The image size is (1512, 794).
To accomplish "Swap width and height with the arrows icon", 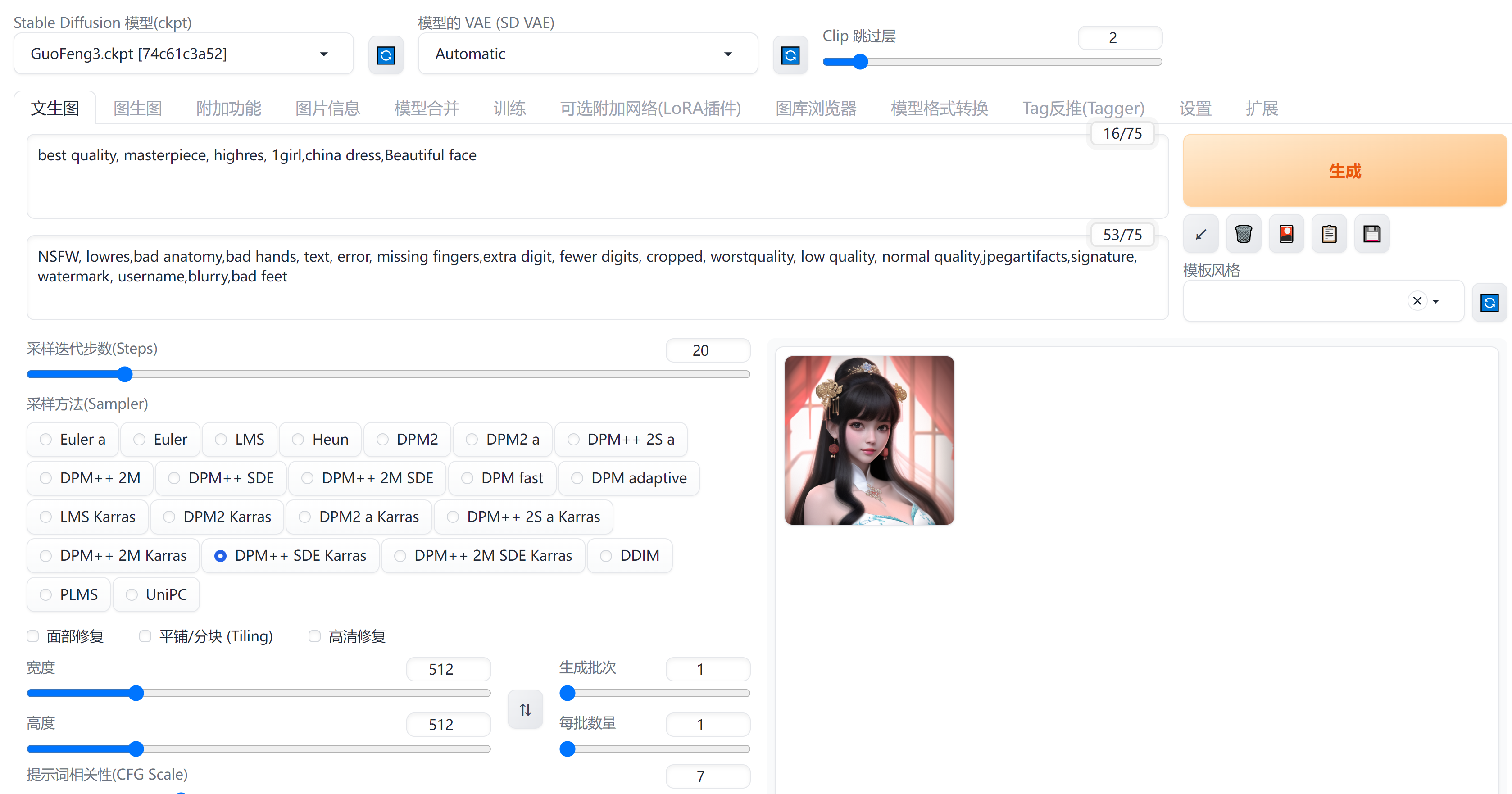I will tap(525, 709).
